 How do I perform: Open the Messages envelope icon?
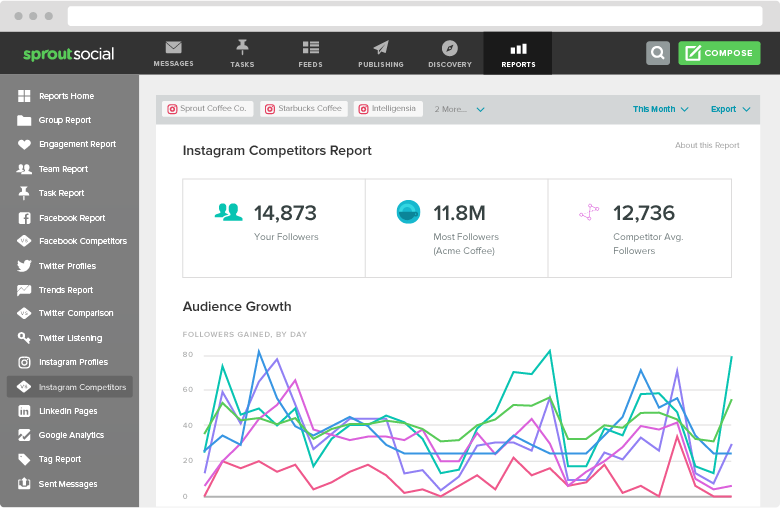click(x=173, y=47)
